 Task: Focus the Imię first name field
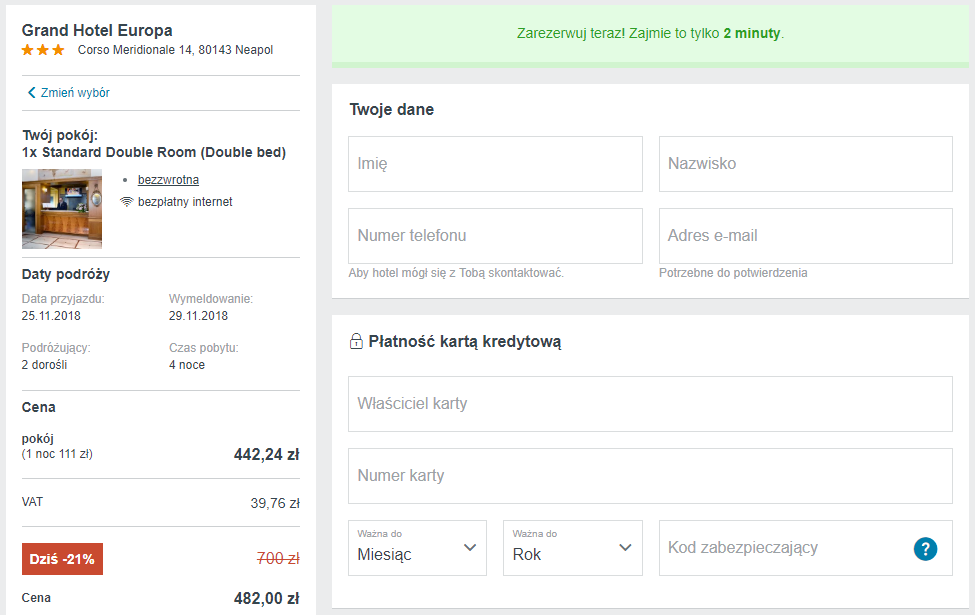[495, 164]
